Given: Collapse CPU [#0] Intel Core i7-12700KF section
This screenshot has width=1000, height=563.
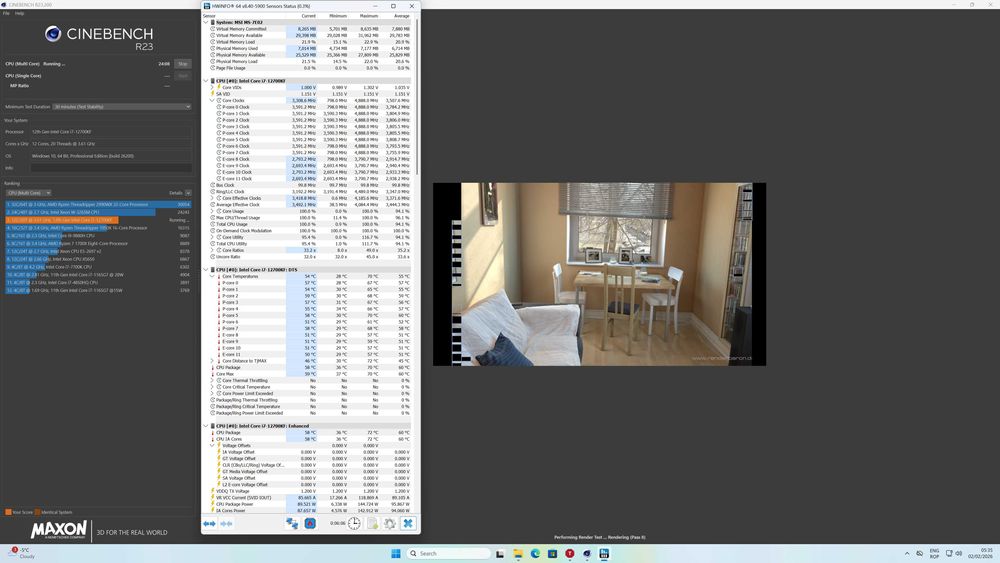Looking at the screenshot, I should point(206,81).
